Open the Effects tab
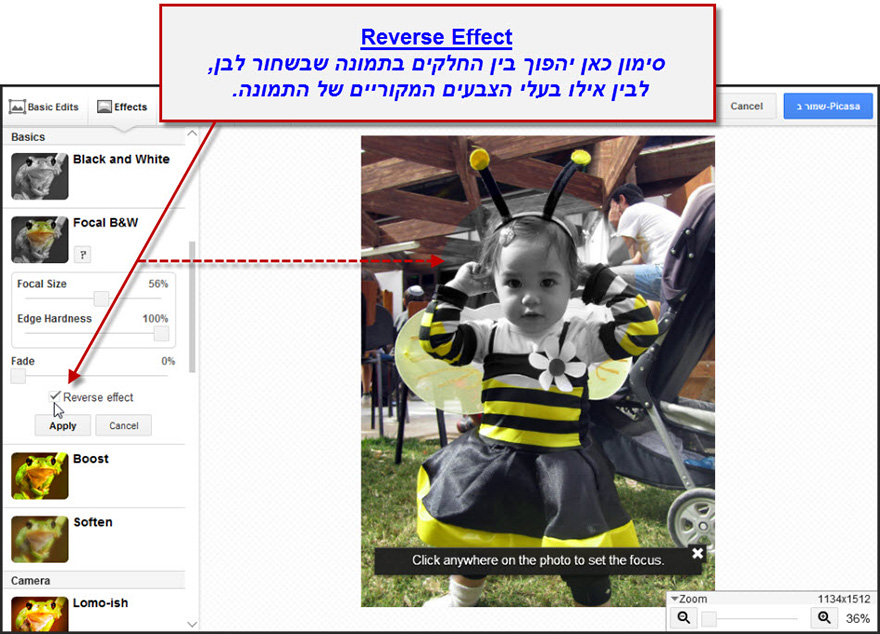This screenshot has height=634, width=880. (x=122, y=107)
